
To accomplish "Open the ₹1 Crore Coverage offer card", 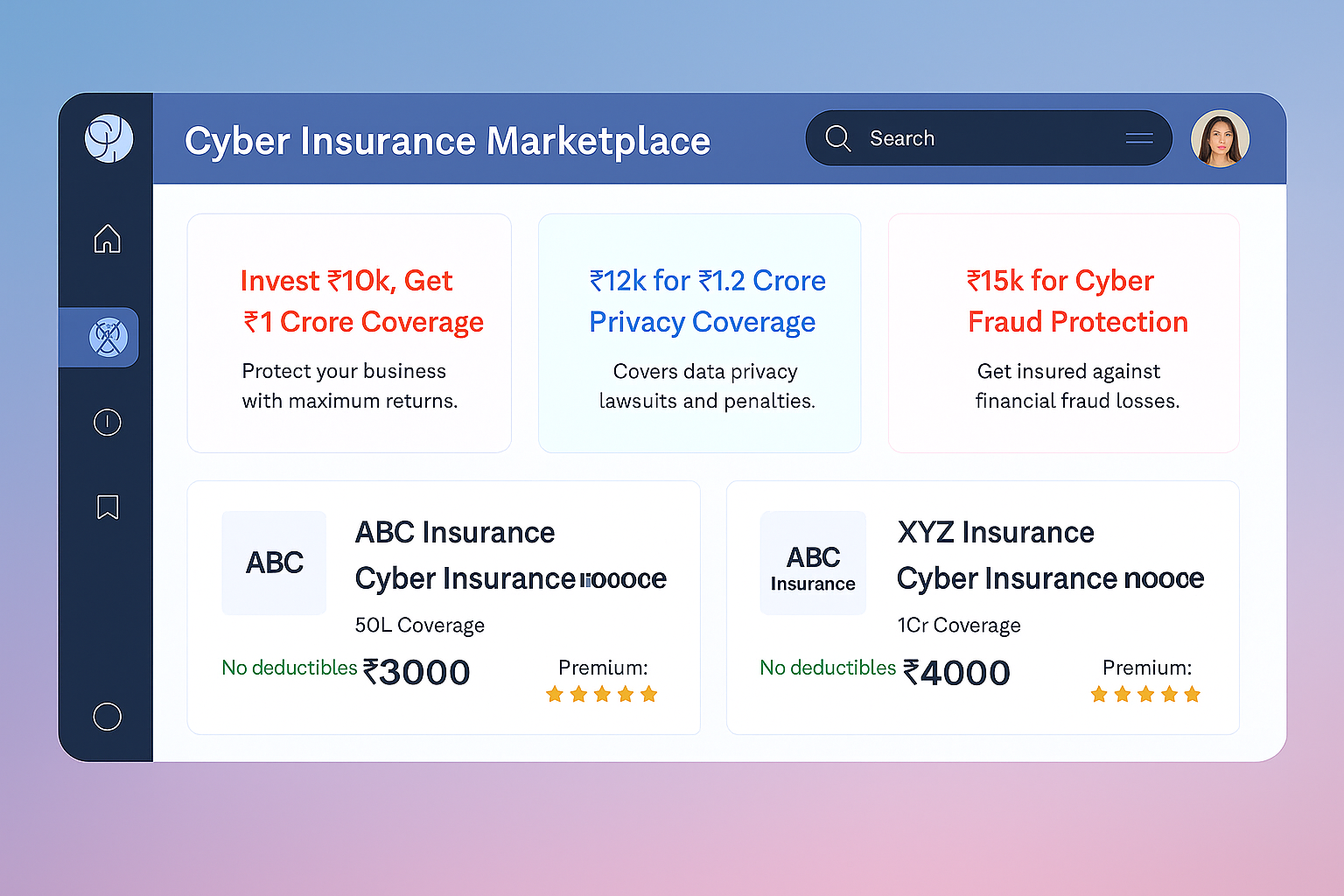I will click(349, 333).
